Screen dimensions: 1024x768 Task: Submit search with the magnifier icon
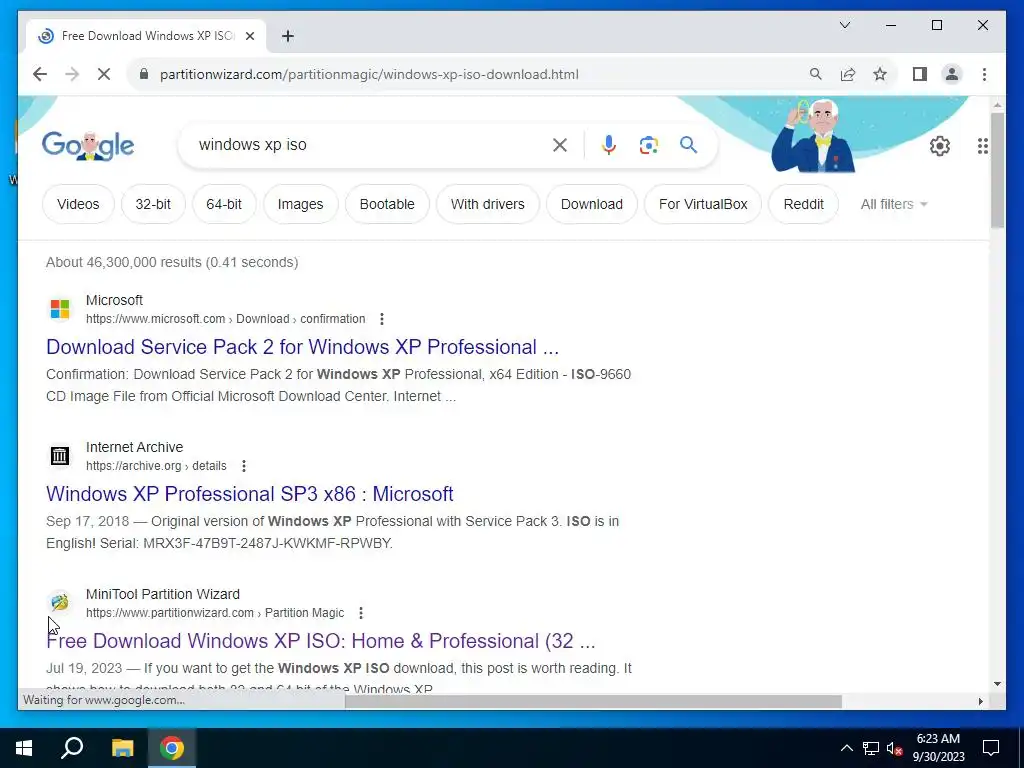coord(688,144)
